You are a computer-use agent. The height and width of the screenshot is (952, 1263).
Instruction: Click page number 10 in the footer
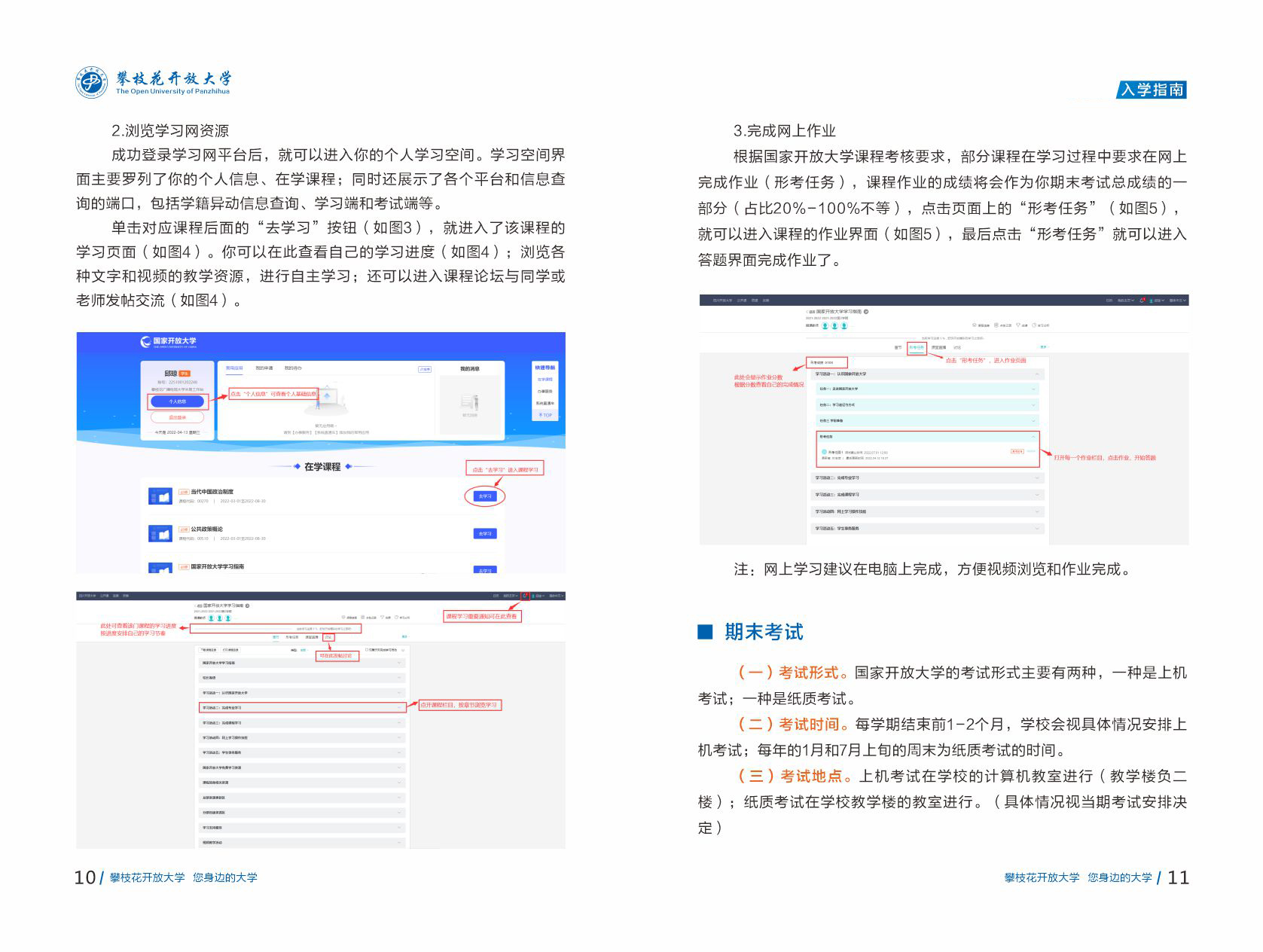click(84, 877)
